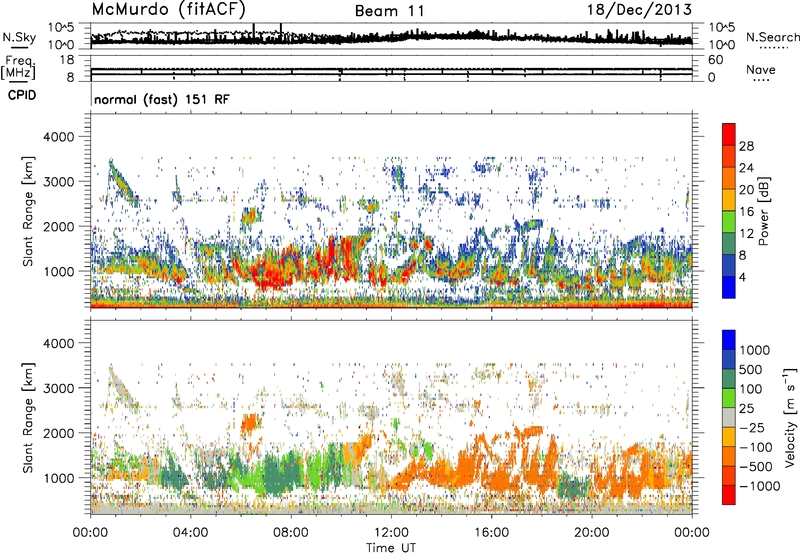The width and height of the screenshot is (800, 554).
Task: Click the '-1000' tick on Velocity color bar
Action: (760, 486)
